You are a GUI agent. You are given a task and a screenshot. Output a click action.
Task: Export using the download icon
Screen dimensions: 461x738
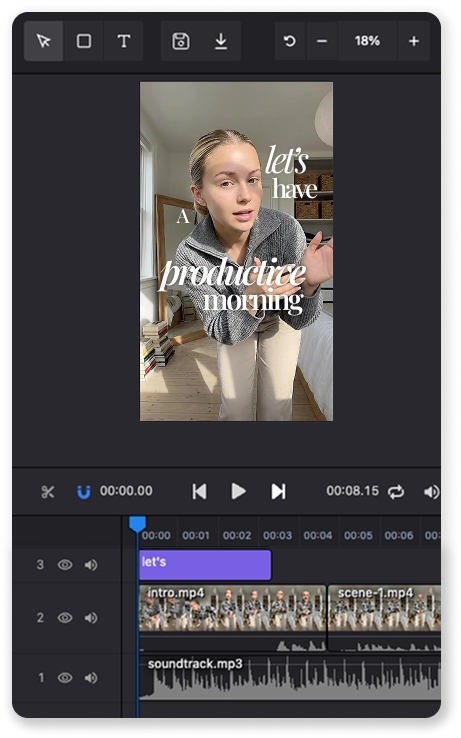221,41
